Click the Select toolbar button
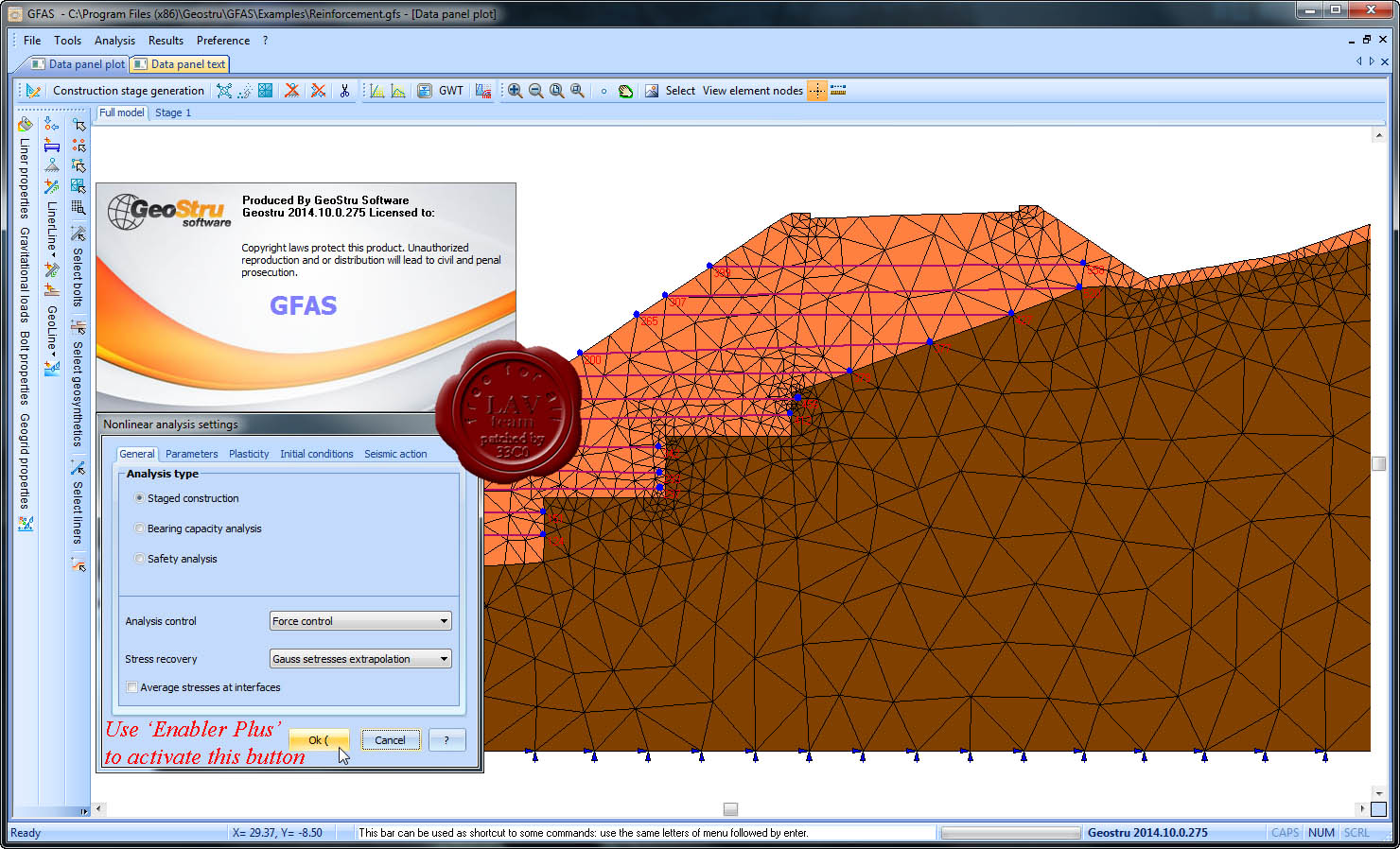The image size is (1400, 849). pyautogui.click(x=680, y=91)
